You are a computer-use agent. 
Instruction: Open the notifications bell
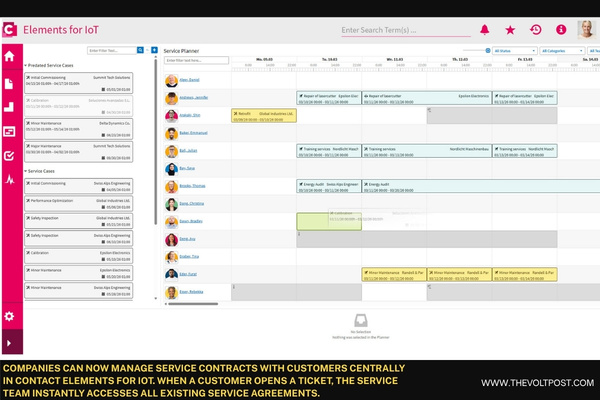tap(484, 29)
